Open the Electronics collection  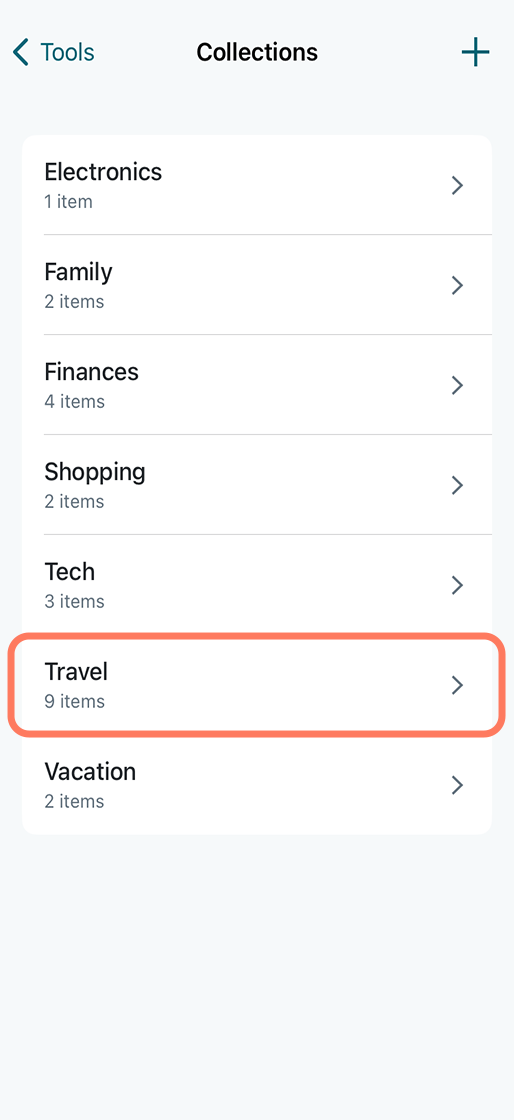click(257, 185)
